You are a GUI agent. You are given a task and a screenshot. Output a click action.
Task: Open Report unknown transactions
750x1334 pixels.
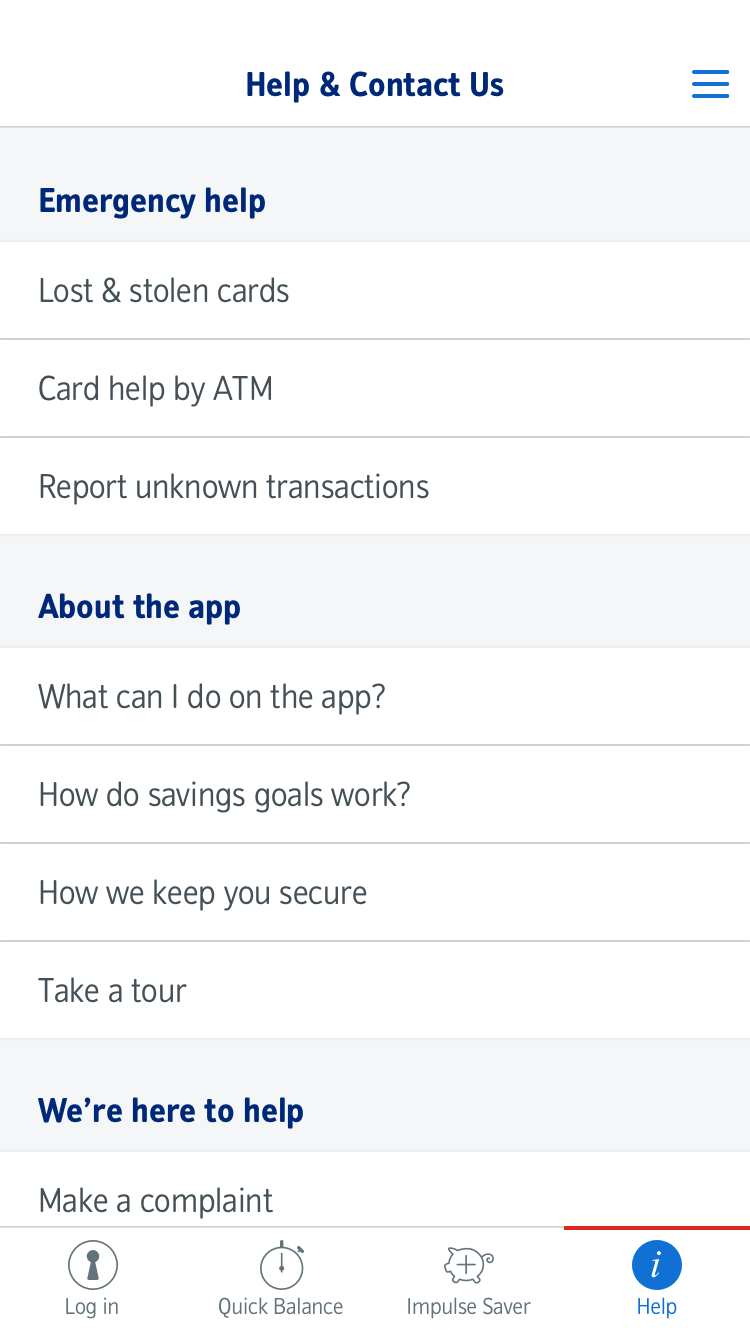coord(234,487)
